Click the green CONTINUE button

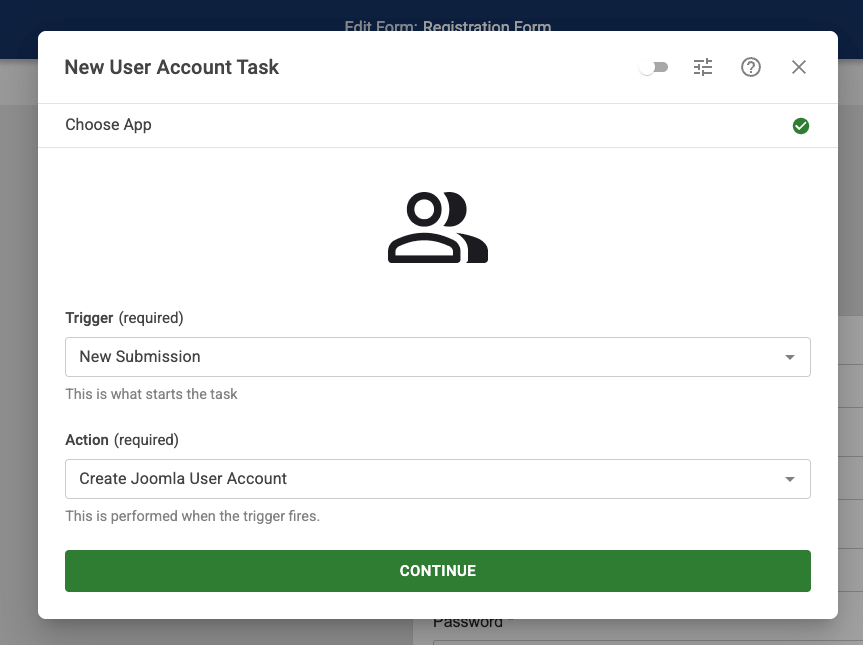pos(438,571)
